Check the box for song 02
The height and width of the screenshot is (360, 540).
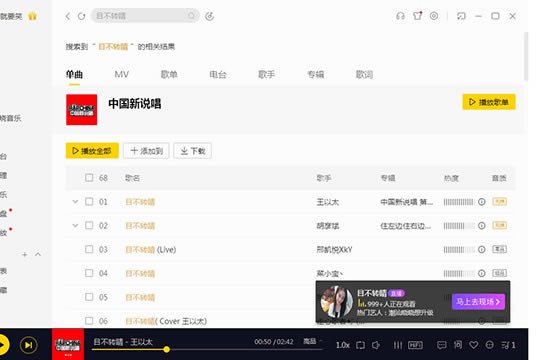point(89,225)
